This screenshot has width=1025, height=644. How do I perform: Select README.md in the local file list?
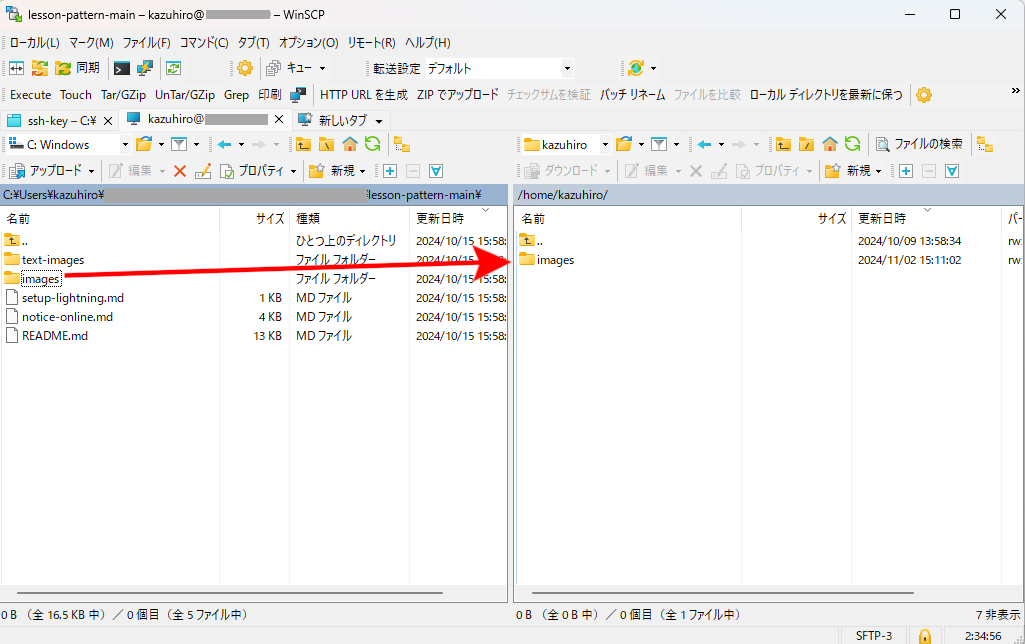click(x=54, y=336)
